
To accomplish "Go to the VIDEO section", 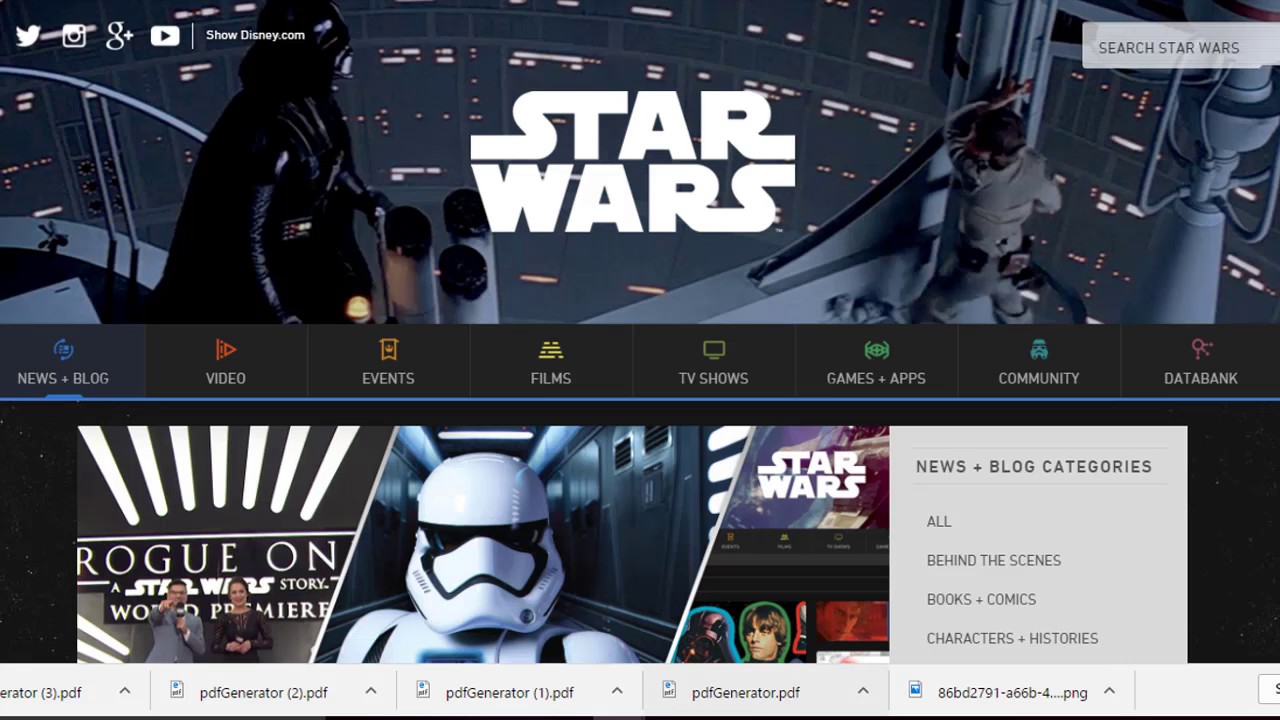I will pyautogui.click(x=226, y=378).
